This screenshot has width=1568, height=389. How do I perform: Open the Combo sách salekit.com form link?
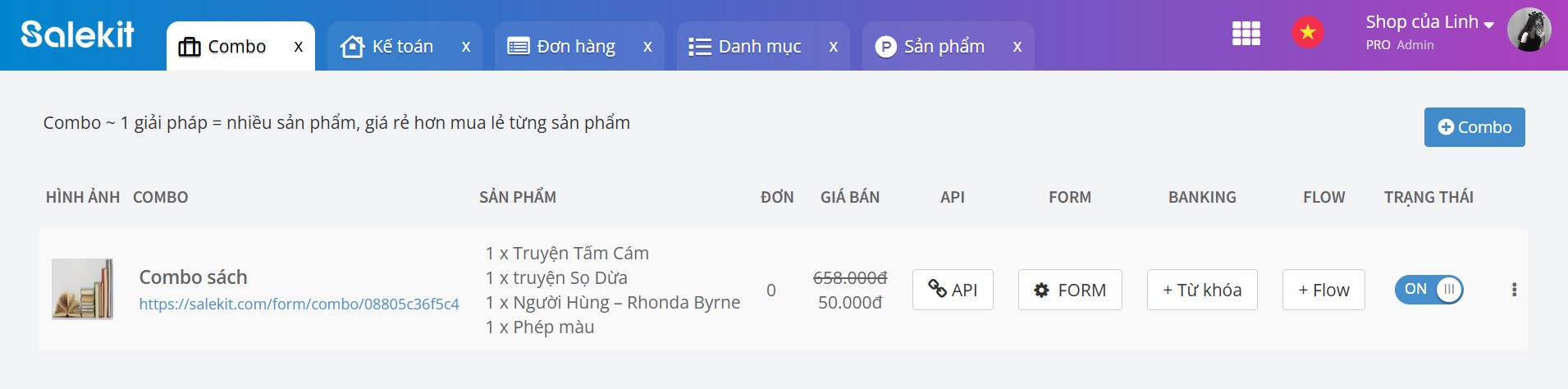[x=299, y=304]
